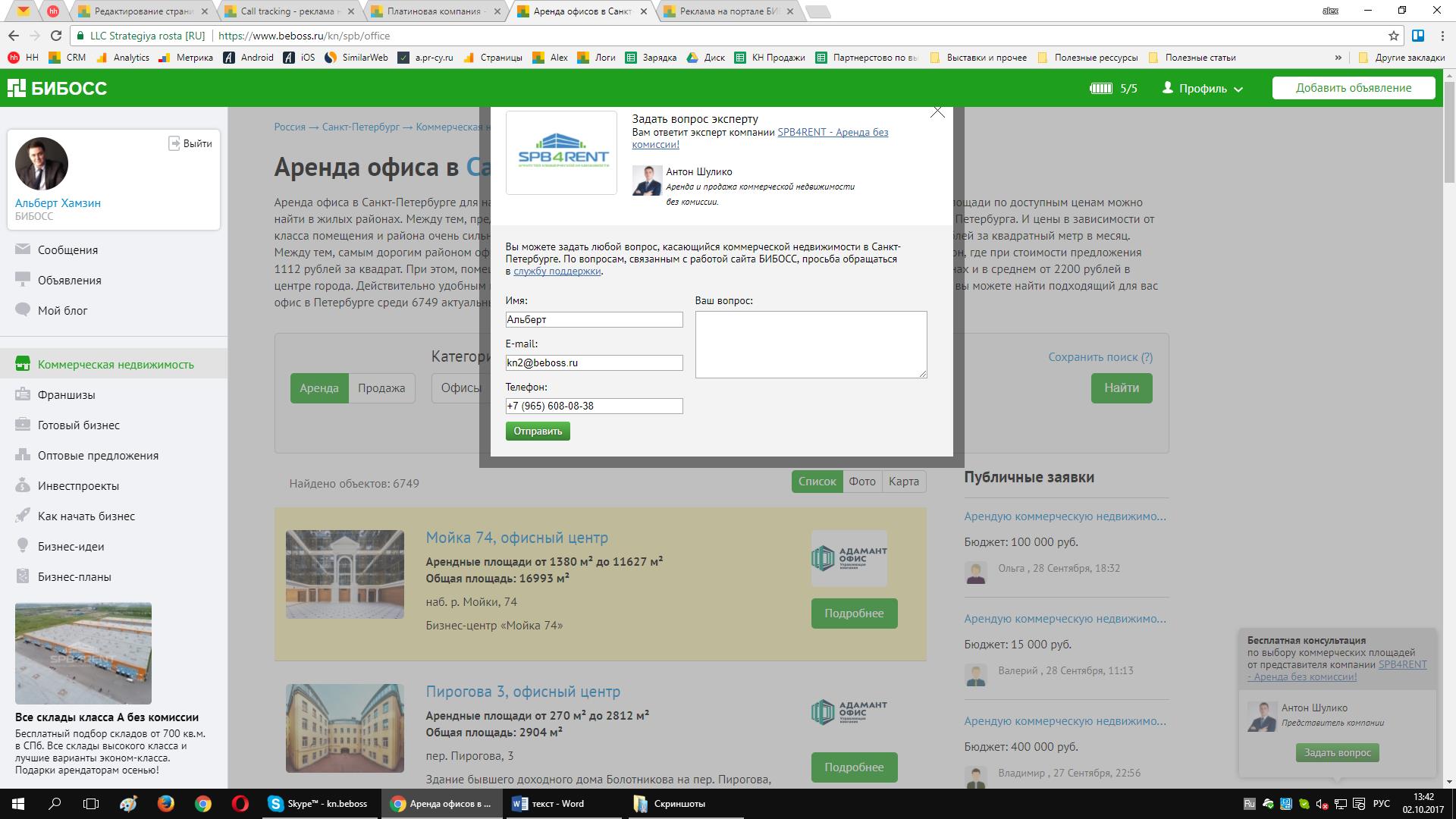Open the Готовый бизнес section

click(78, 425)
